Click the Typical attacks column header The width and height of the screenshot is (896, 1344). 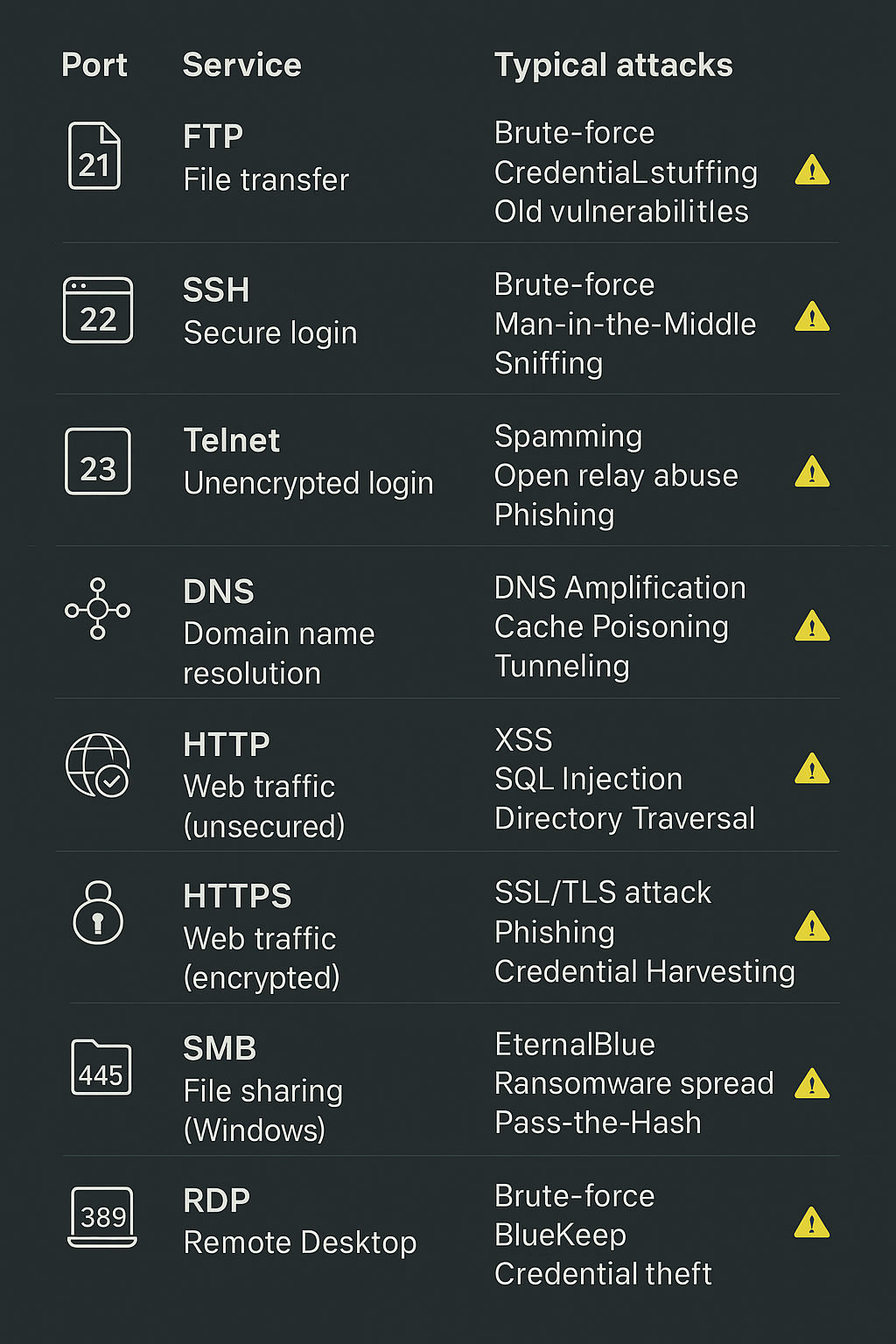coord(613,66)
